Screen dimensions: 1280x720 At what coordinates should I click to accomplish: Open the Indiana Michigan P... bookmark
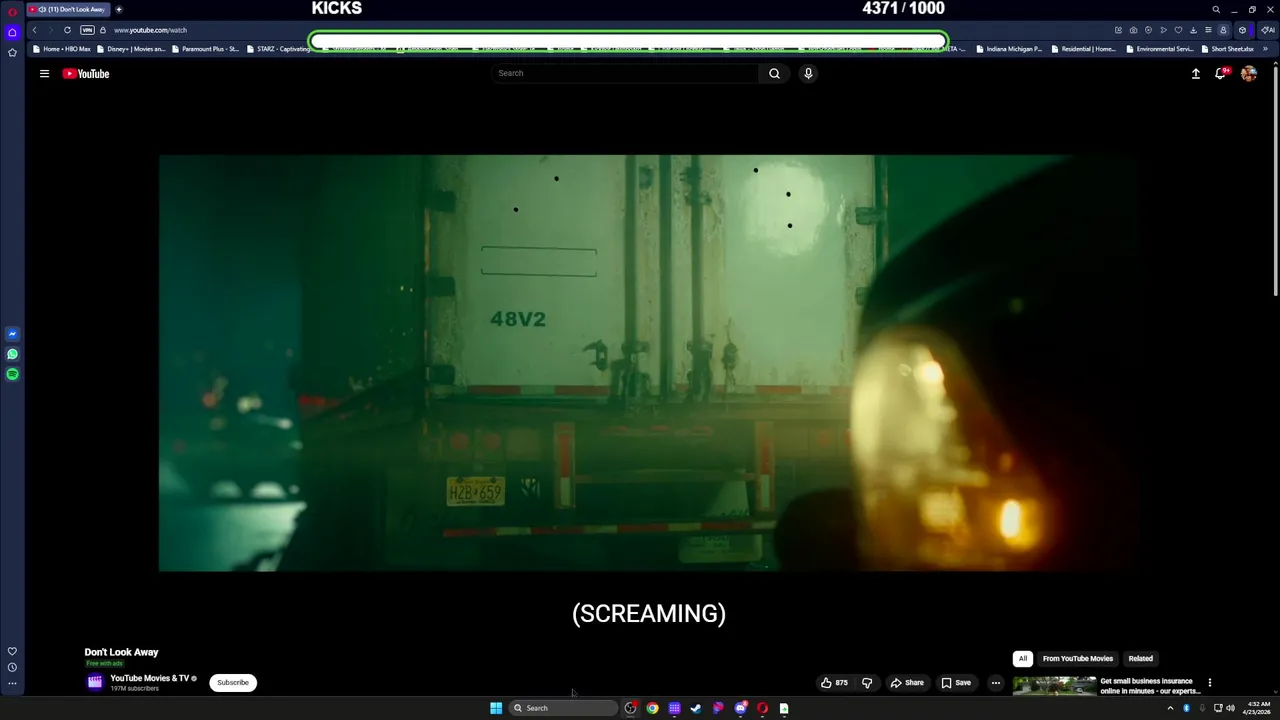point(1009,49)
